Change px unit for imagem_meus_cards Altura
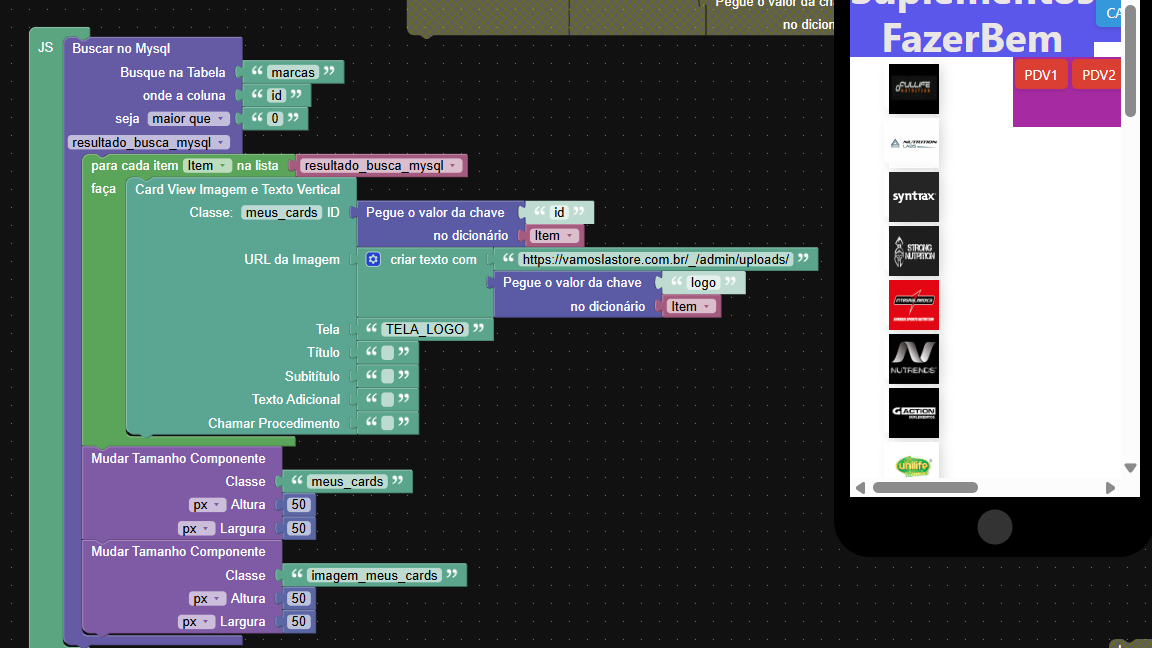1152x648 pixels. [207, 599]
